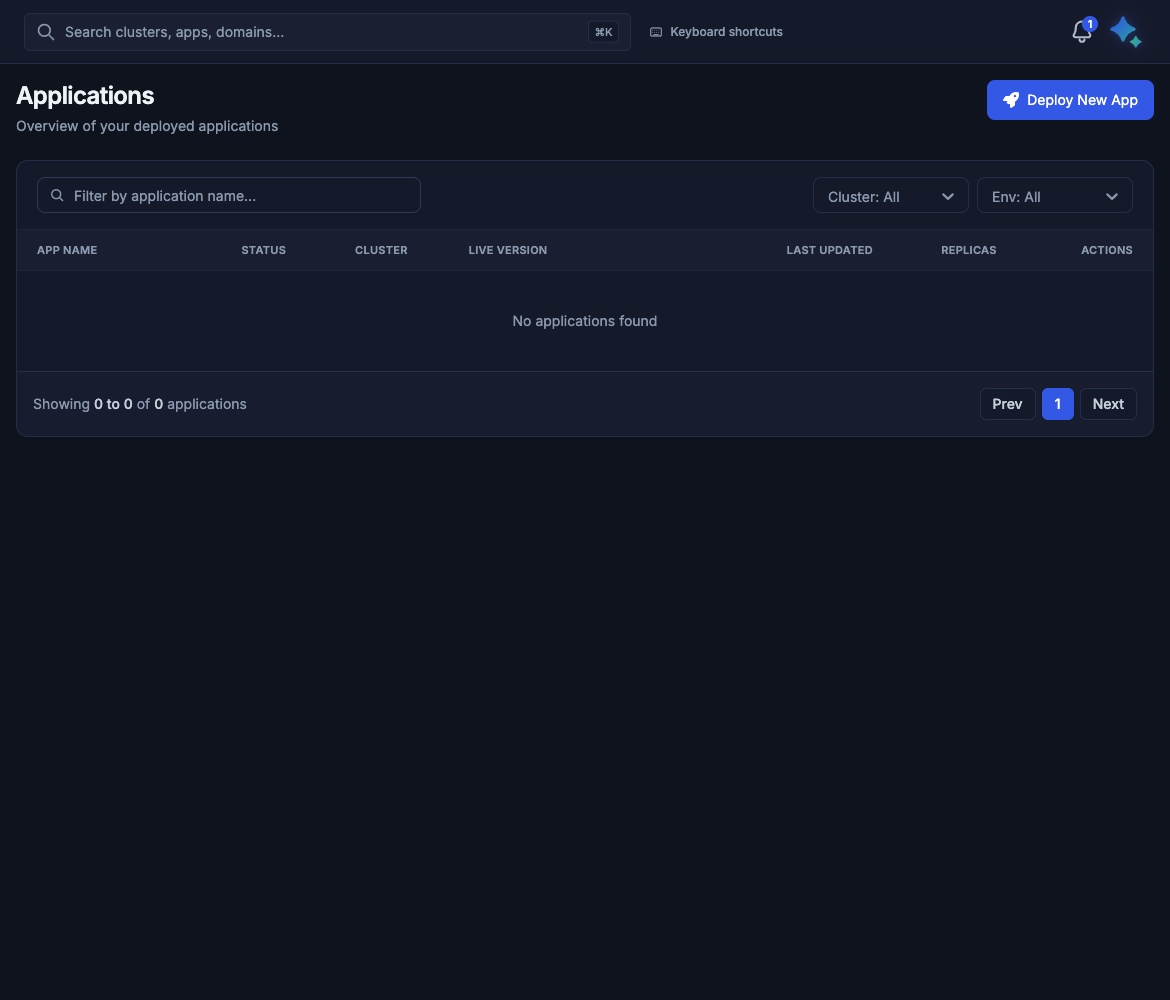Open the sparkle AI assistant icon

[x=1125, y=32]
